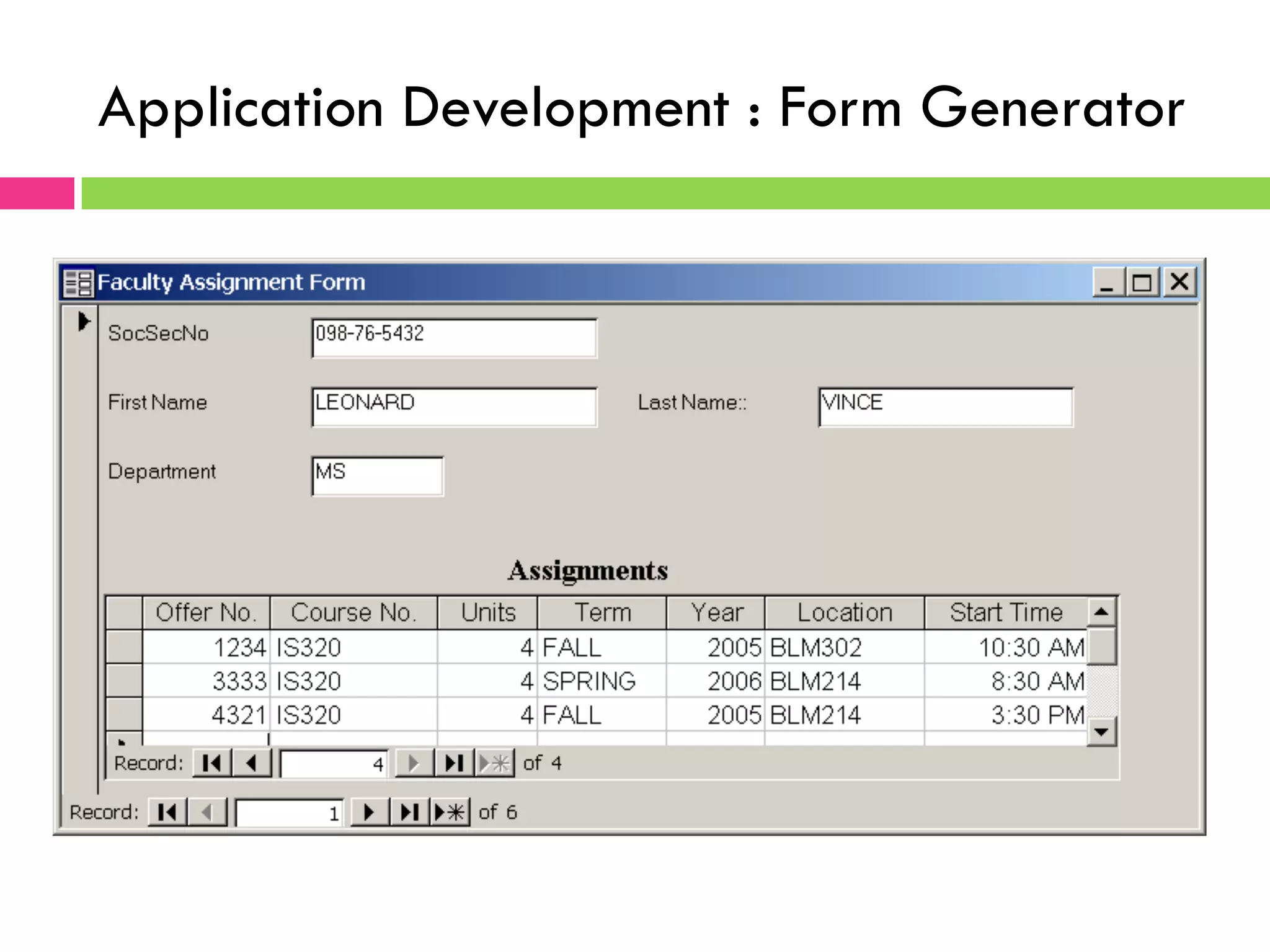Click the Faculty Assignment Form title icon
Image resolution: width=1270 pixels, height=952 pixels.
coord(78,283)
